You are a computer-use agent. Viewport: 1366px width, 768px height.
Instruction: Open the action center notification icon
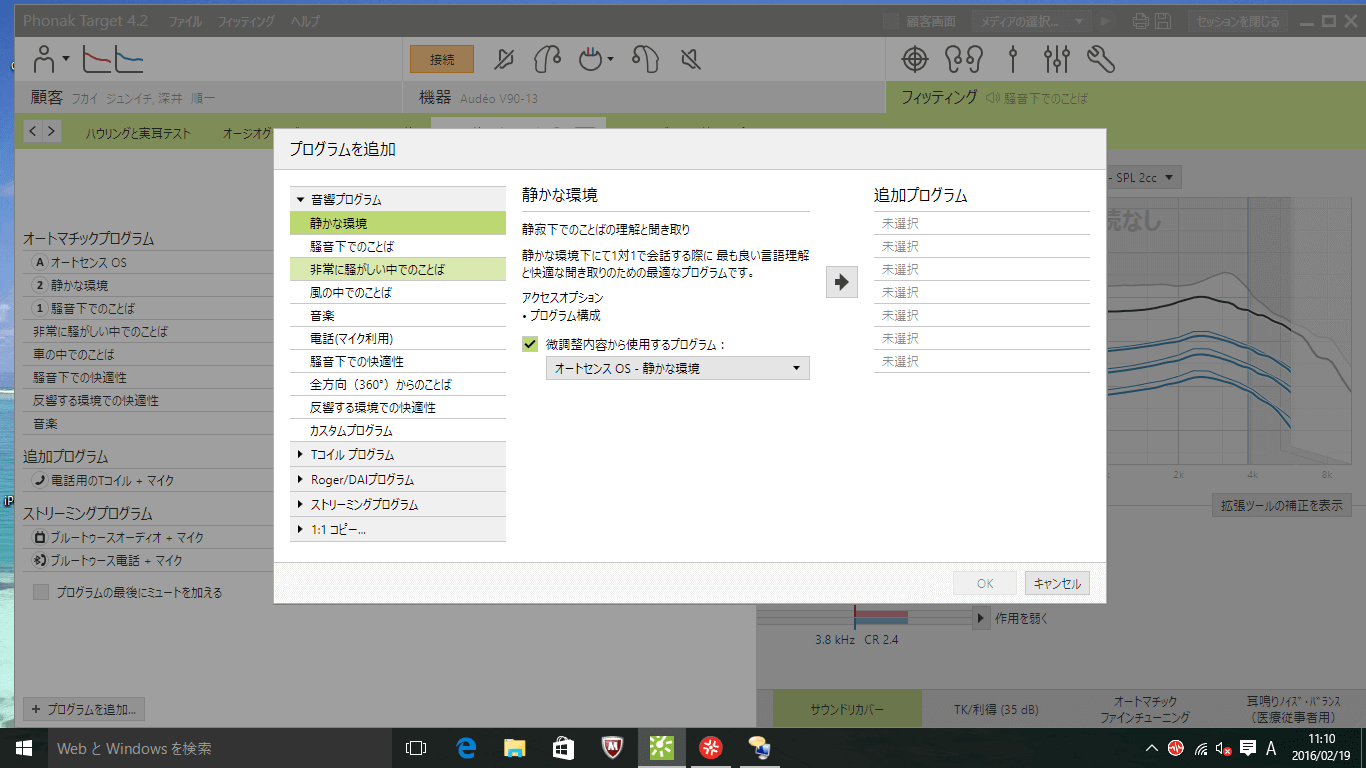(x=1248, y=747)
